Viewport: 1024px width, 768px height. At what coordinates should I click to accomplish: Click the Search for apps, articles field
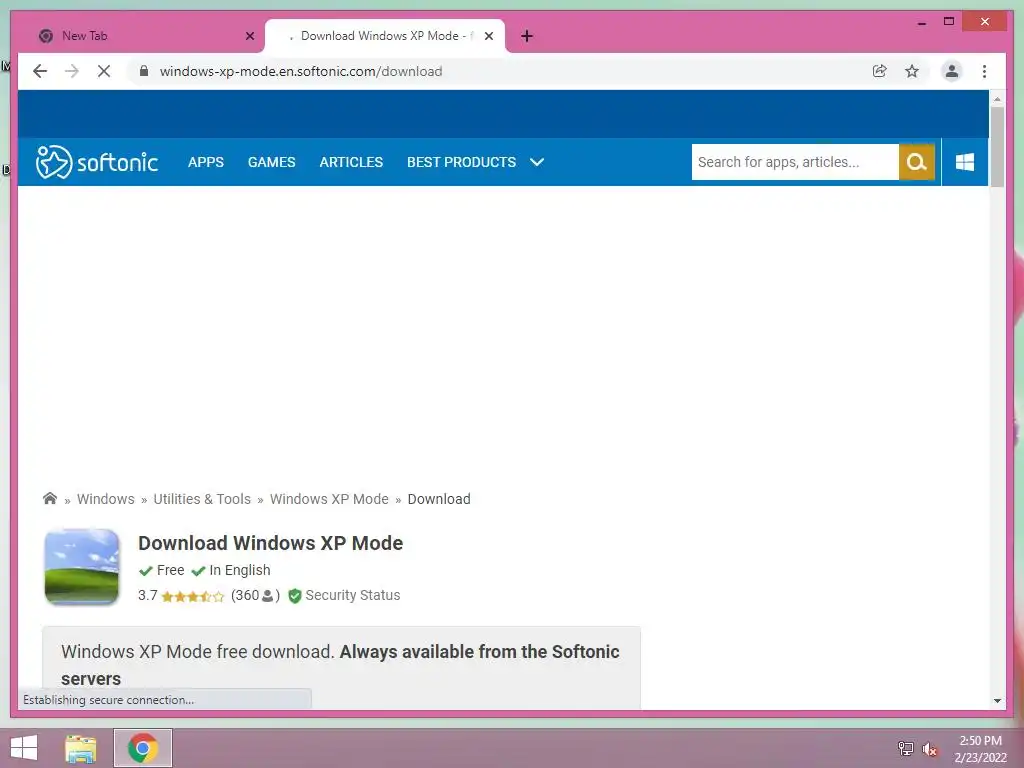click(795, 162)
